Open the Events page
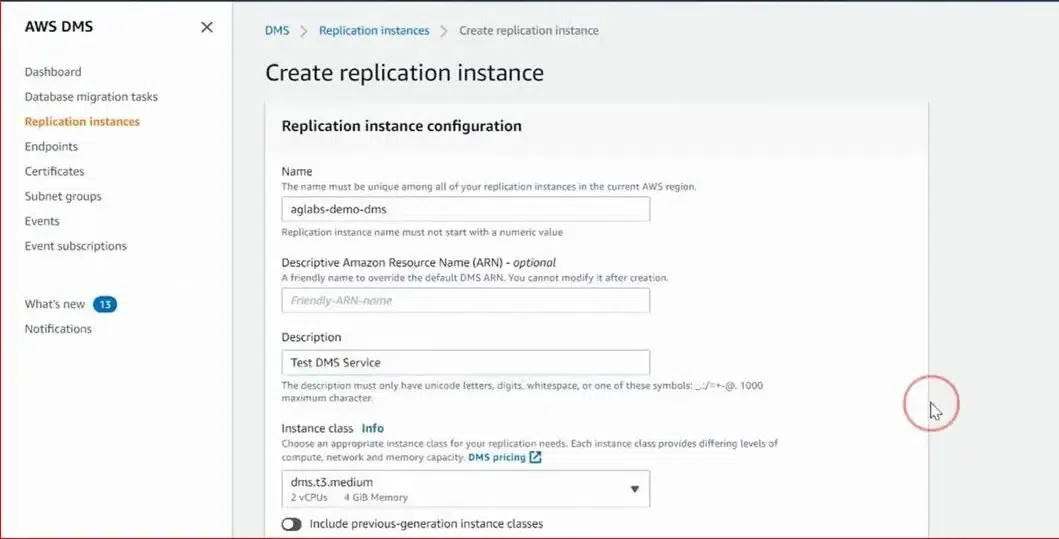 42,221
